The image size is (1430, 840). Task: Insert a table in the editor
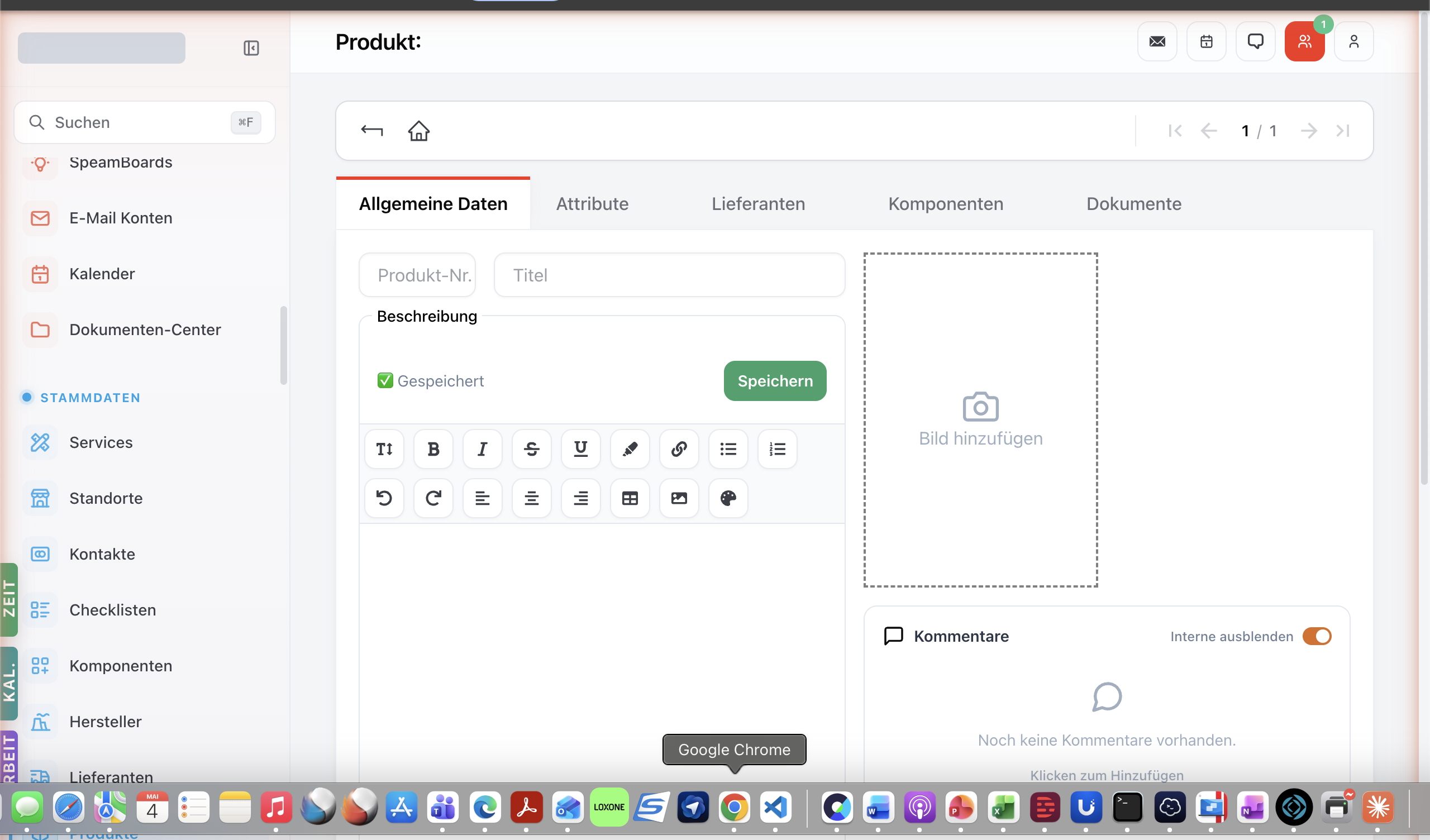[x=630, y=498]
